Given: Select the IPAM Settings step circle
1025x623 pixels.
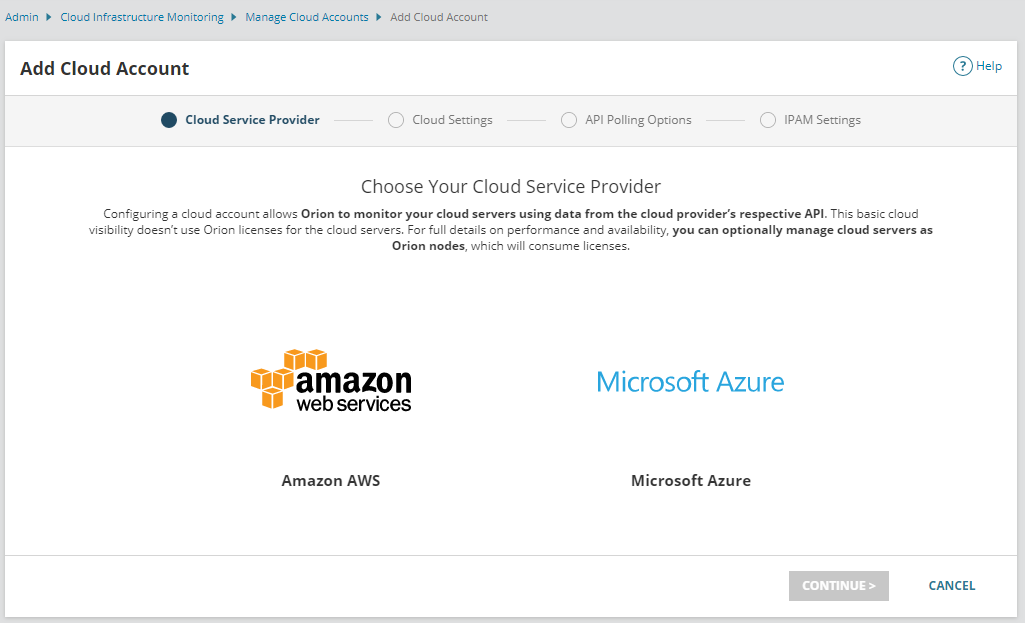Looking at the screenshot, I should (768, 120).
